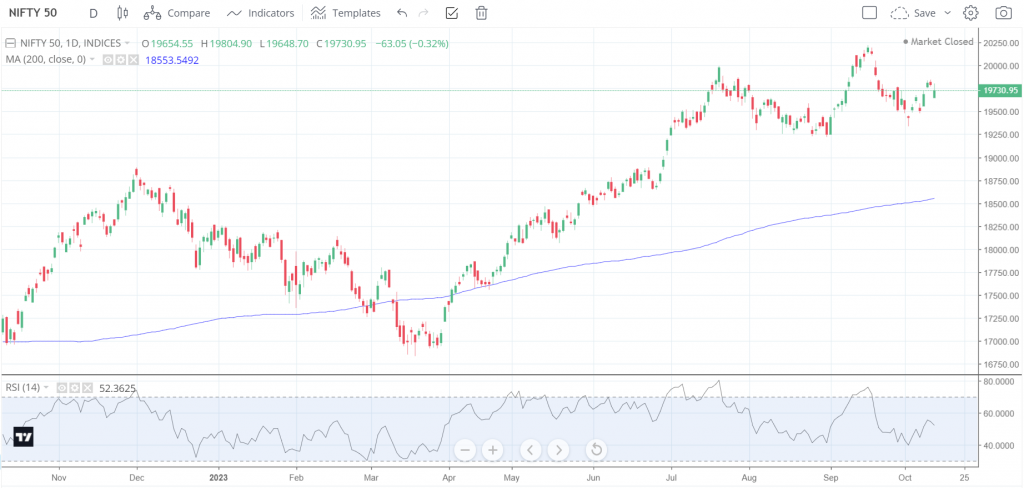
Task: Take a chart snapshot with camera icon
Action: tap(1003, 12)
